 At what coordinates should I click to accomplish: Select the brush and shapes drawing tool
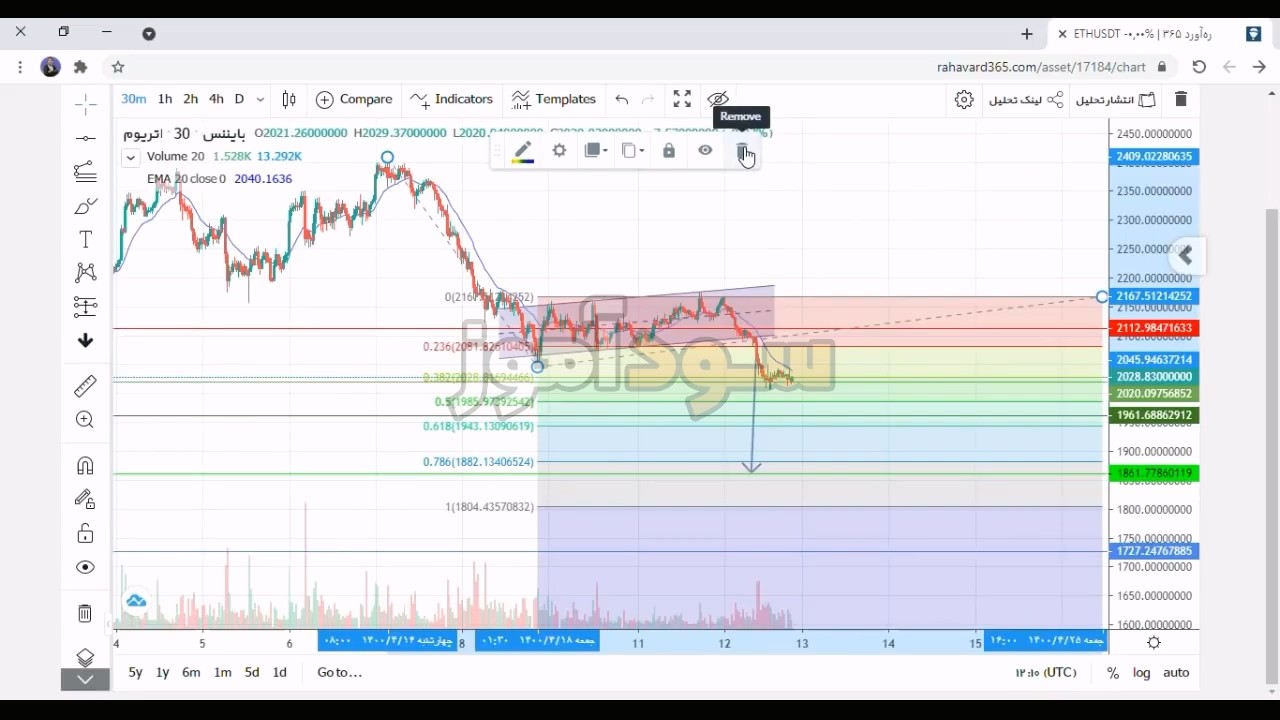coord(86,206)
